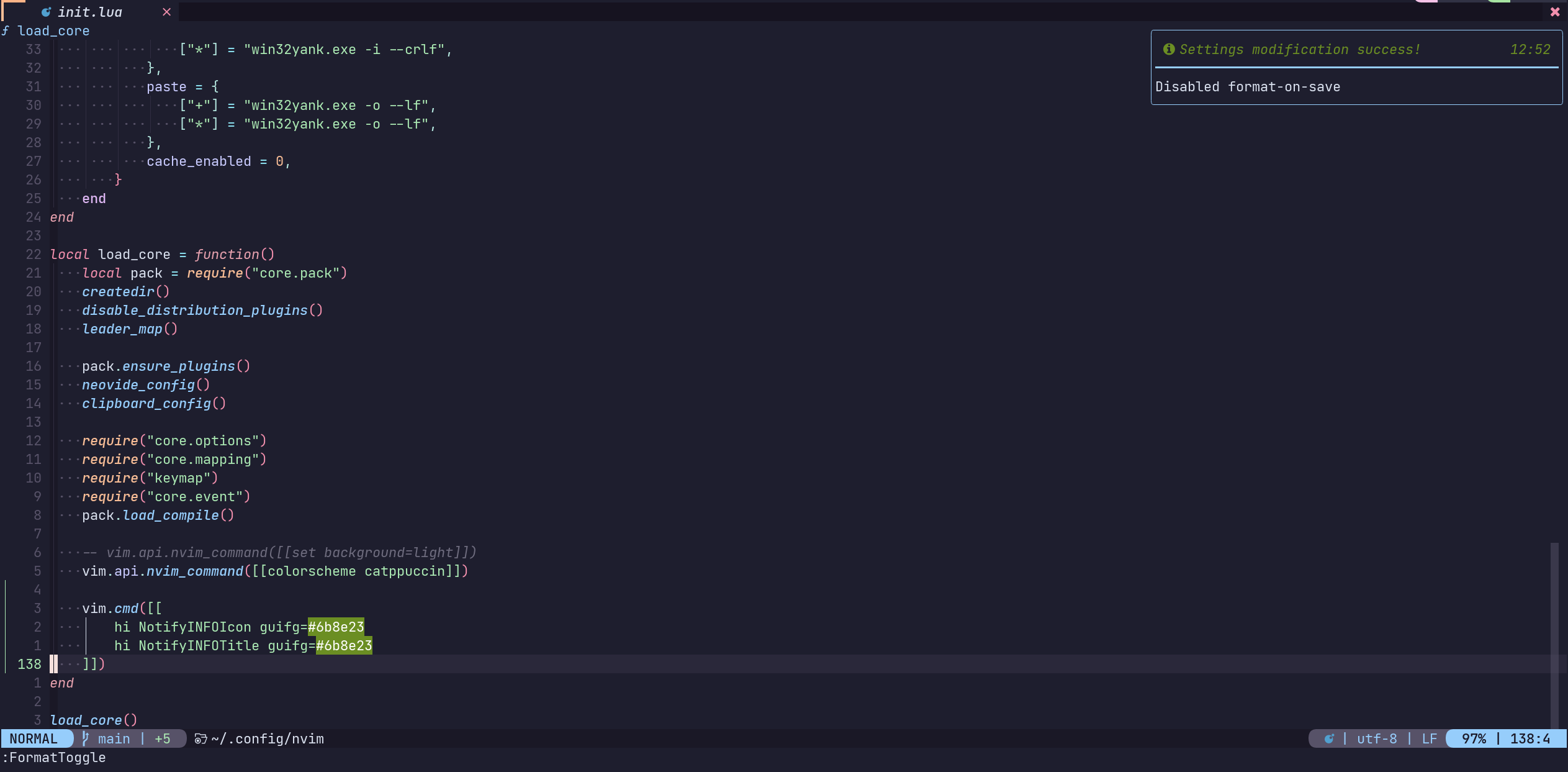Select the #6b8e23 highlight on NotifyINFOIcon line
Image resolution: width=1568 pixels, height=772 pixels.
[336, 627]
